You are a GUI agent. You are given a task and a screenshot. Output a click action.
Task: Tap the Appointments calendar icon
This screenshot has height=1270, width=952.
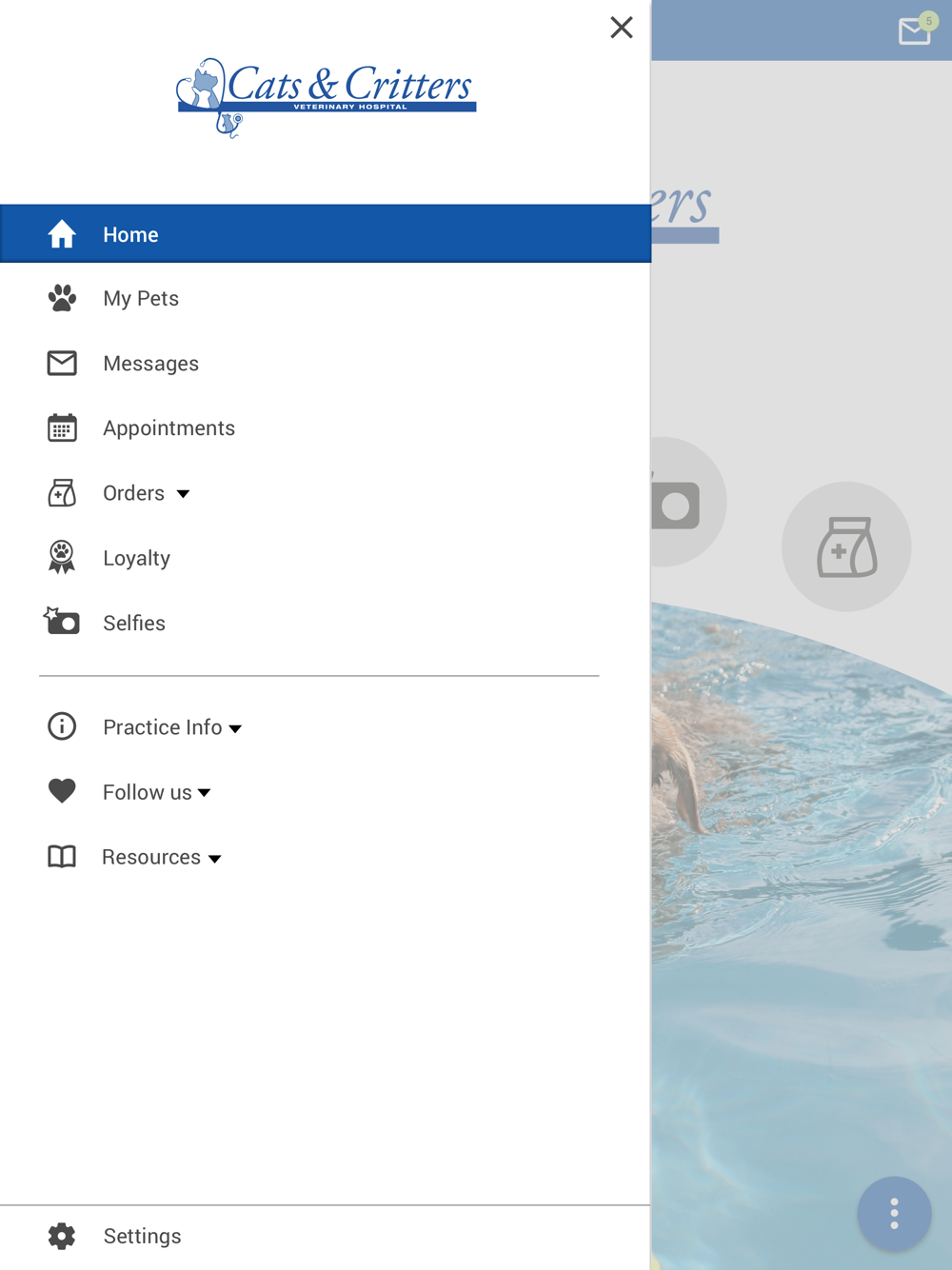click(62, 427)
